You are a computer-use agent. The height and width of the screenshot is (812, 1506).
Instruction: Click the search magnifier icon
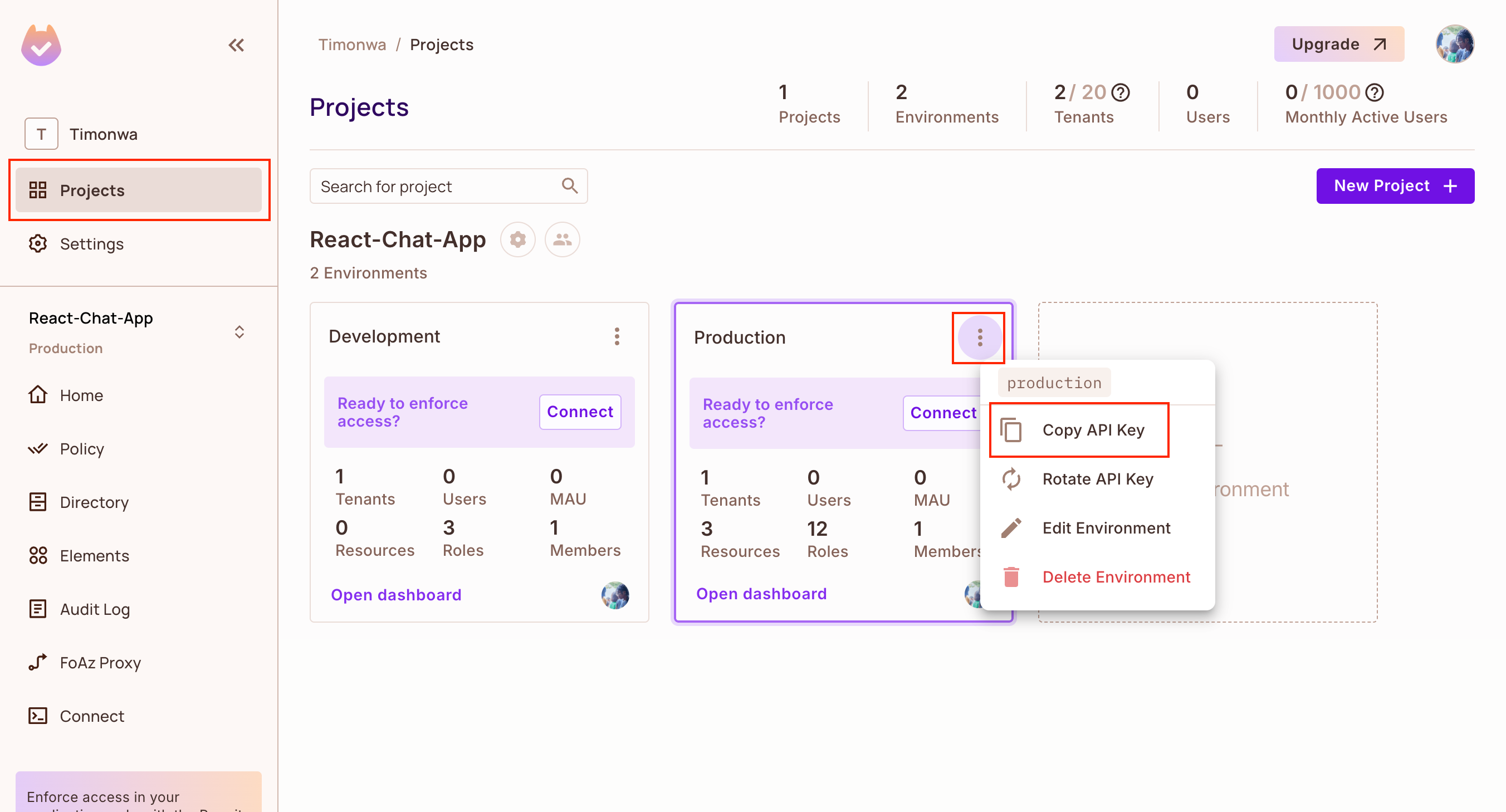569,186
